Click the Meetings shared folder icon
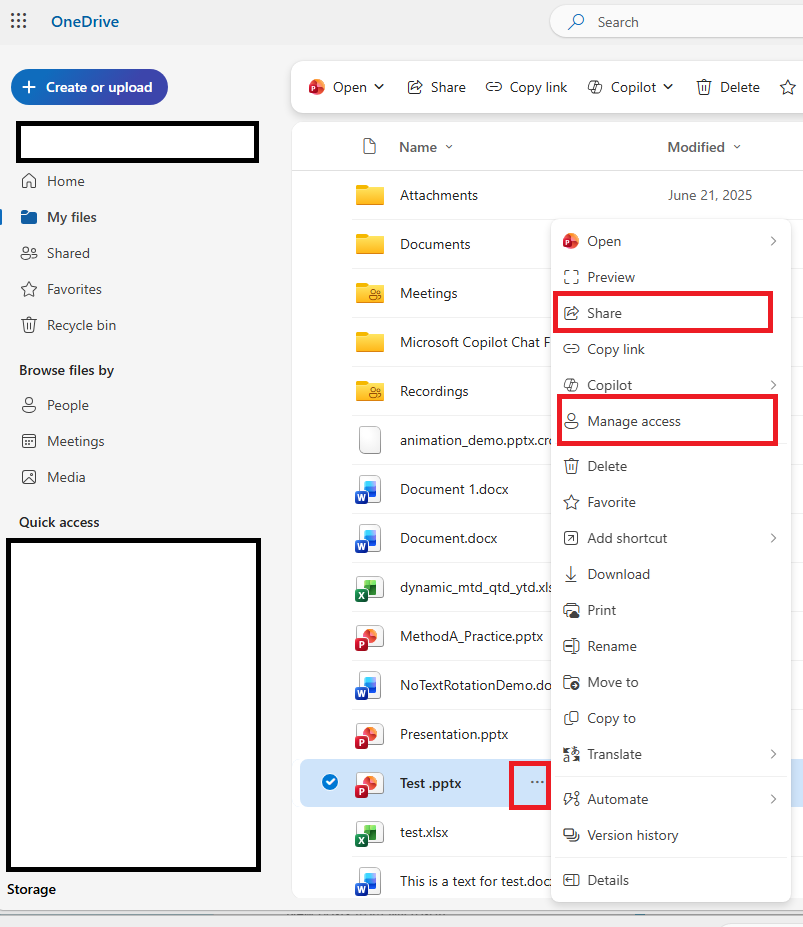803x927 pixels. [370, 293]
